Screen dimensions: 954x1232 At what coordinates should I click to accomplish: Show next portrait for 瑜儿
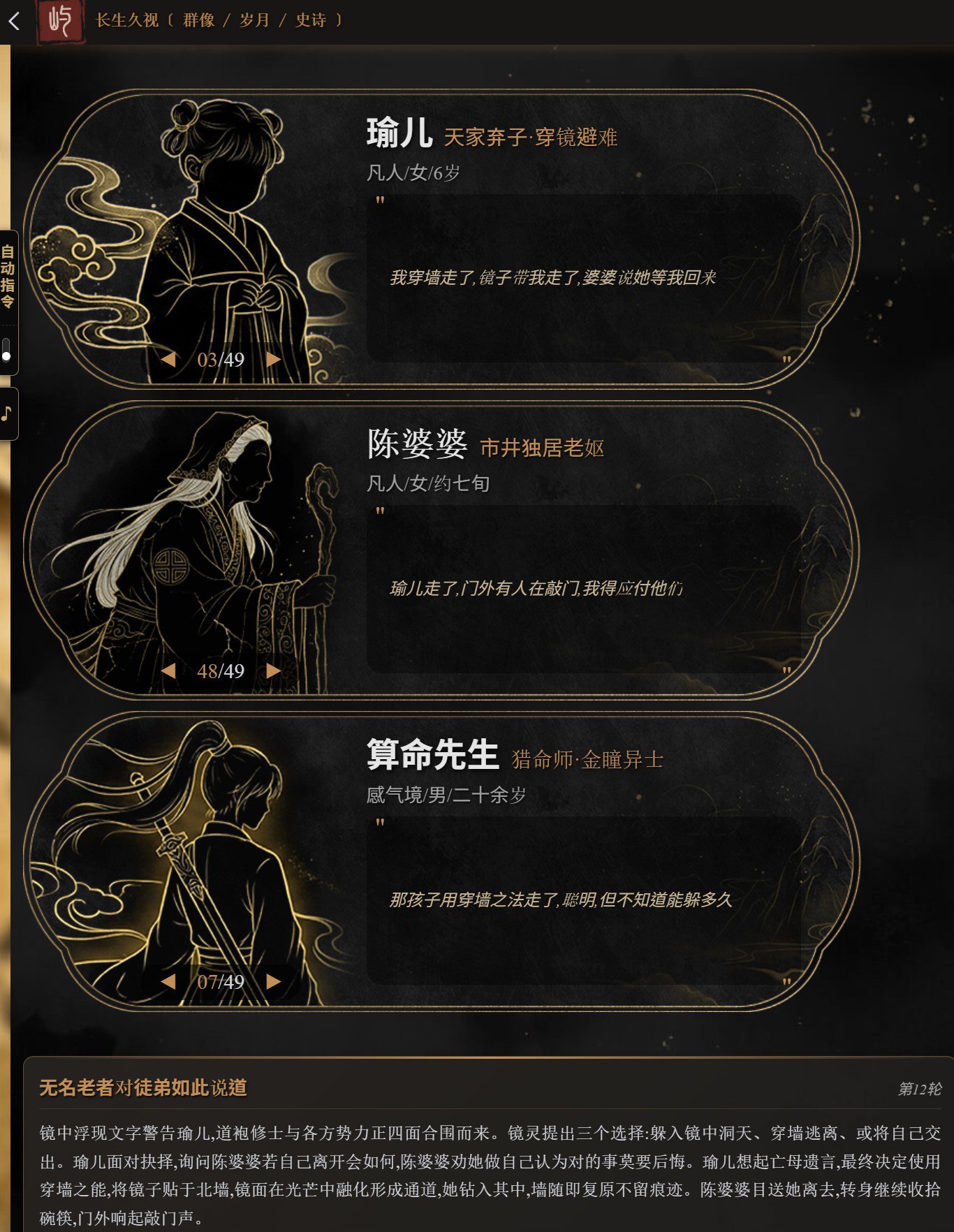pyautogui.click(x=273, y=360)
